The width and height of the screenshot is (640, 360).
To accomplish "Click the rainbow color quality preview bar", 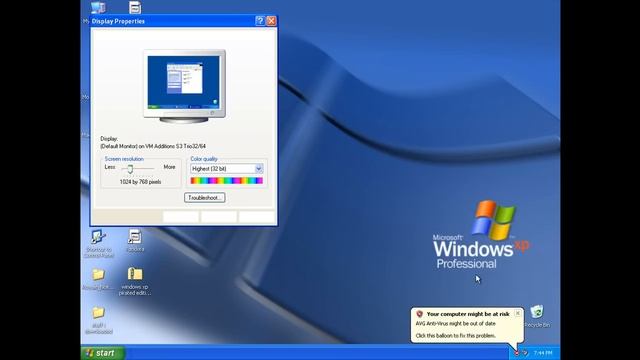I will point(227,180).
